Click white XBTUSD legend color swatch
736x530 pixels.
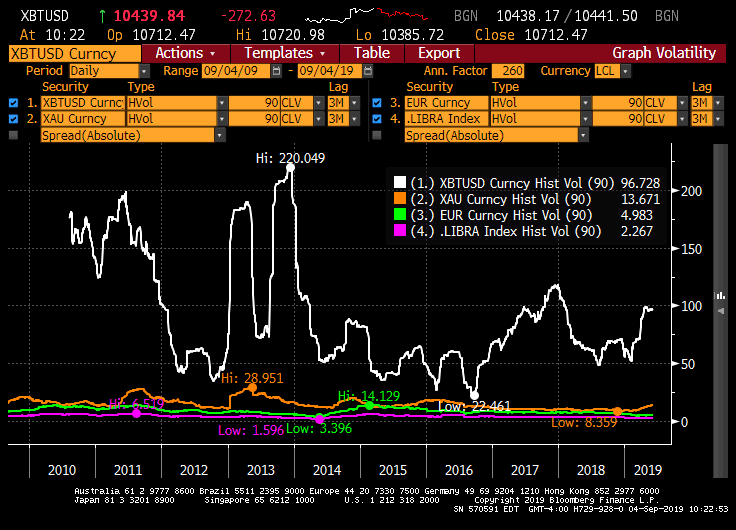[400, 182]
